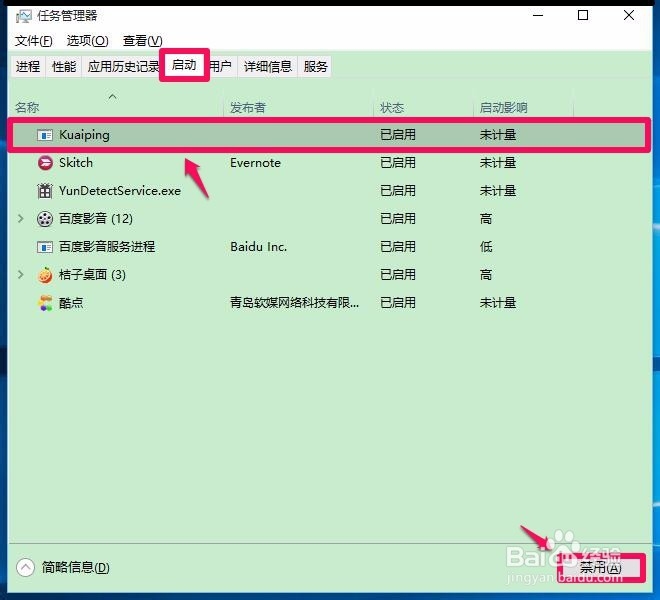The image size is (660, 600).
Task: Open the 选项(O) menu
Action: coord(88,41)
